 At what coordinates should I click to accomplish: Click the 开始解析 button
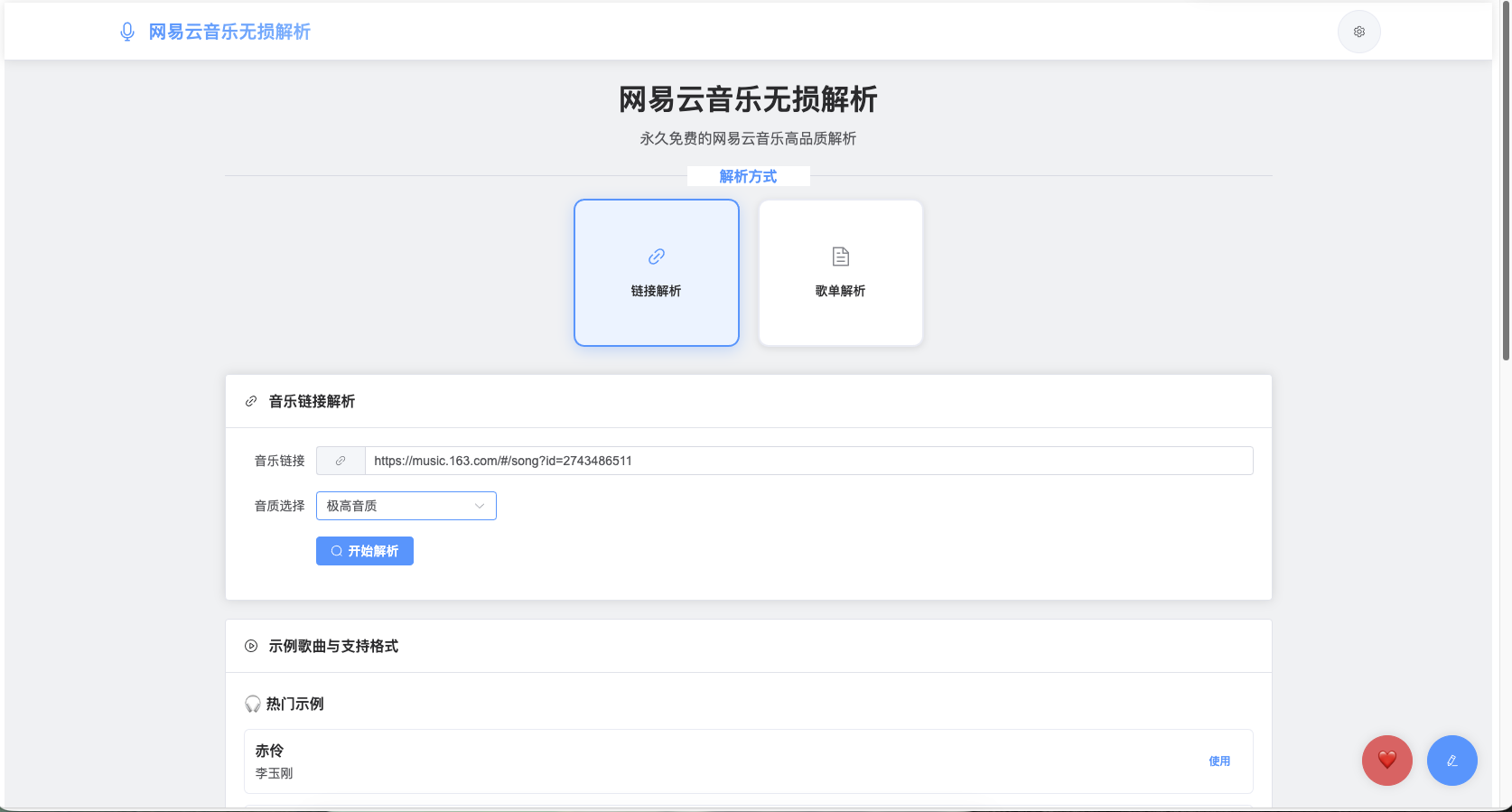click(x=365, y=551)
